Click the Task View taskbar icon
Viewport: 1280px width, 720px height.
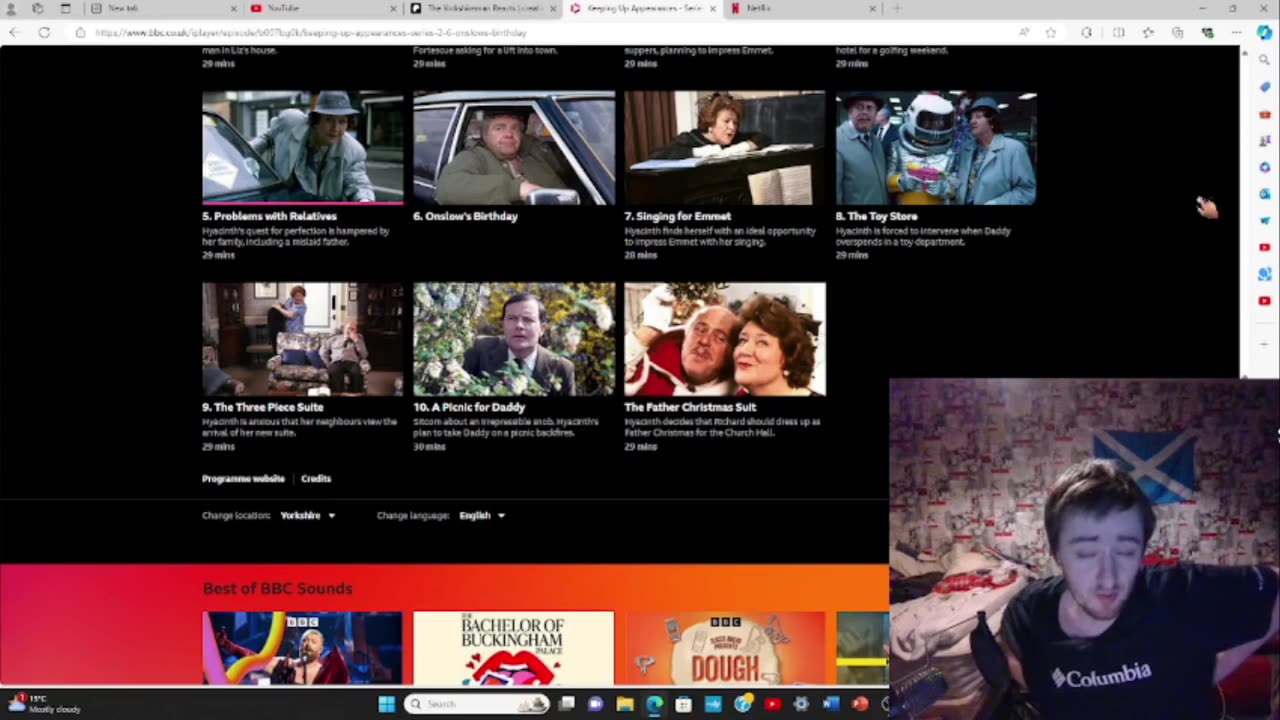click(x=566, y=704)
